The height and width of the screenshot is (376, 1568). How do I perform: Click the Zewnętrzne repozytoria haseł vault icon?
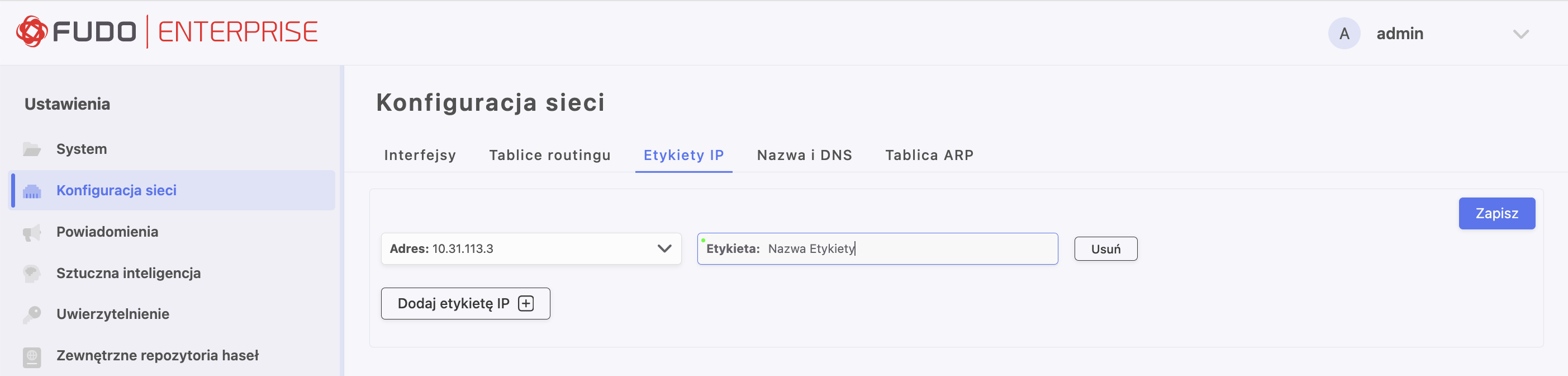pos(32,356)
